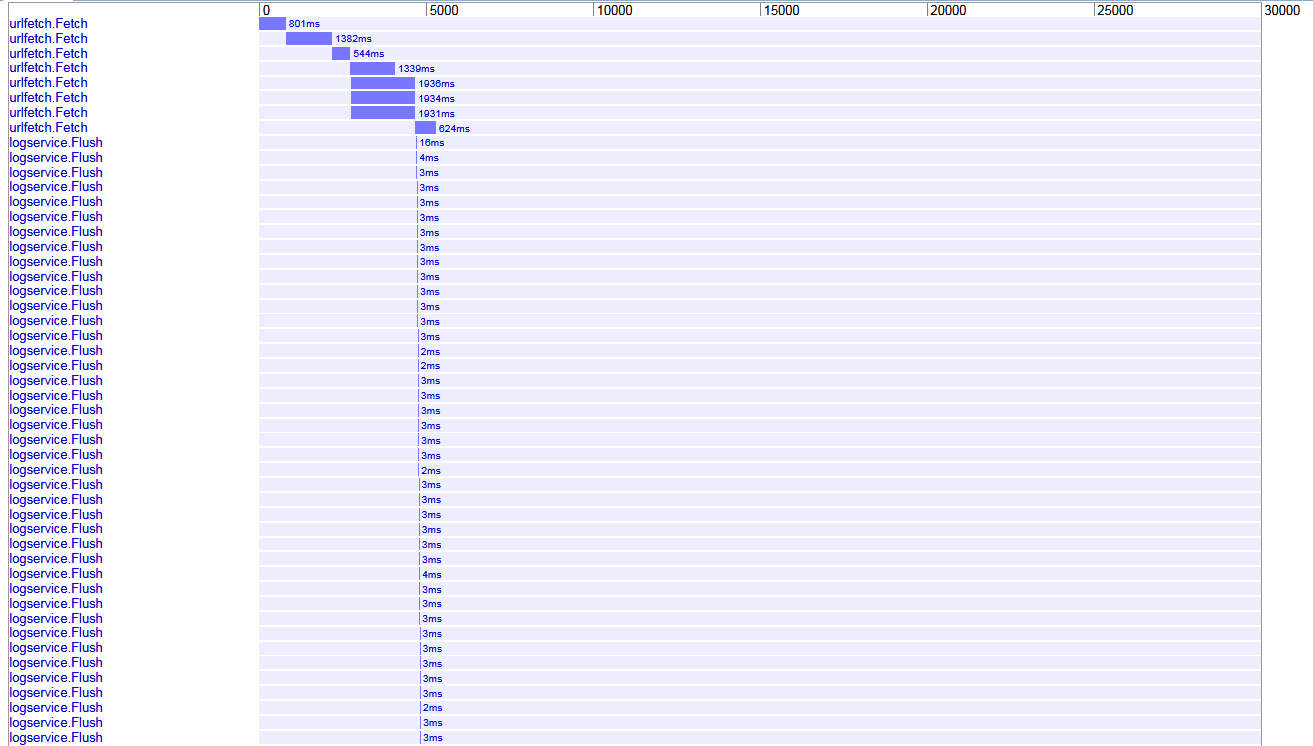The height and width of the screenshot is (746, 1313).
Task: Click the 0 mark on the time axis
Action: pyautogui.click(x=266, y=10)
